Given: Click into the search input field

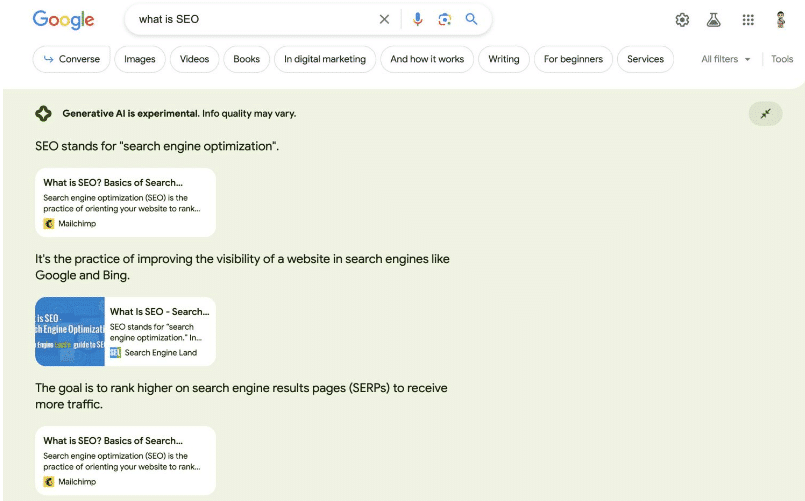Looking at the screenshot, I should [x=250, y=19].
